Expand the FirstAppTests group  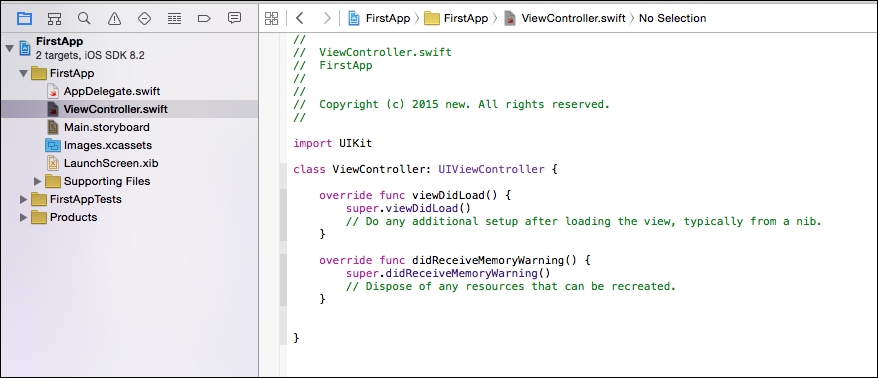tap(23, 199)
